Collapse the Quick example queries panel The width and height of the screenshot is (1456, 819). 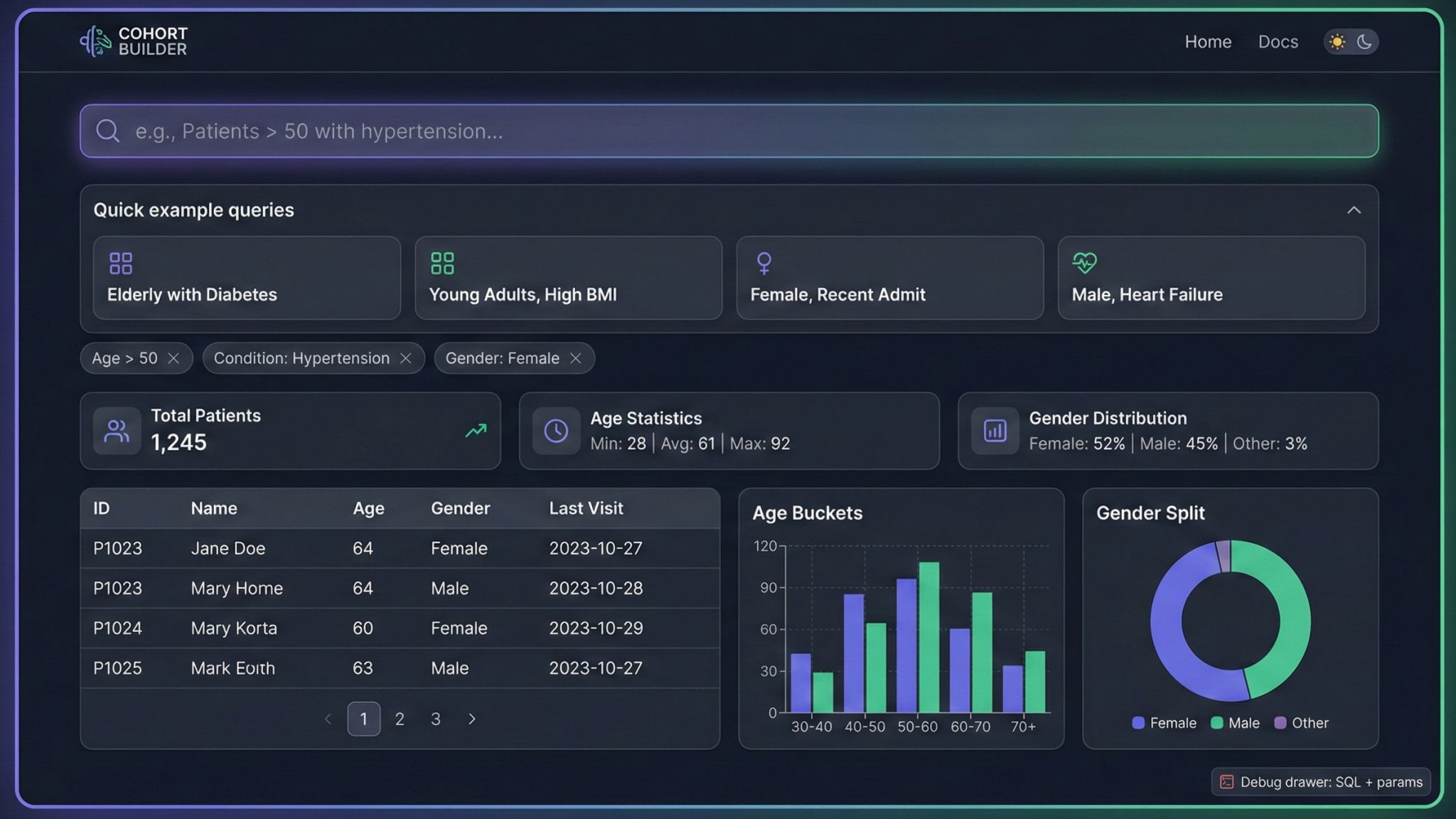coord(1354,210)
